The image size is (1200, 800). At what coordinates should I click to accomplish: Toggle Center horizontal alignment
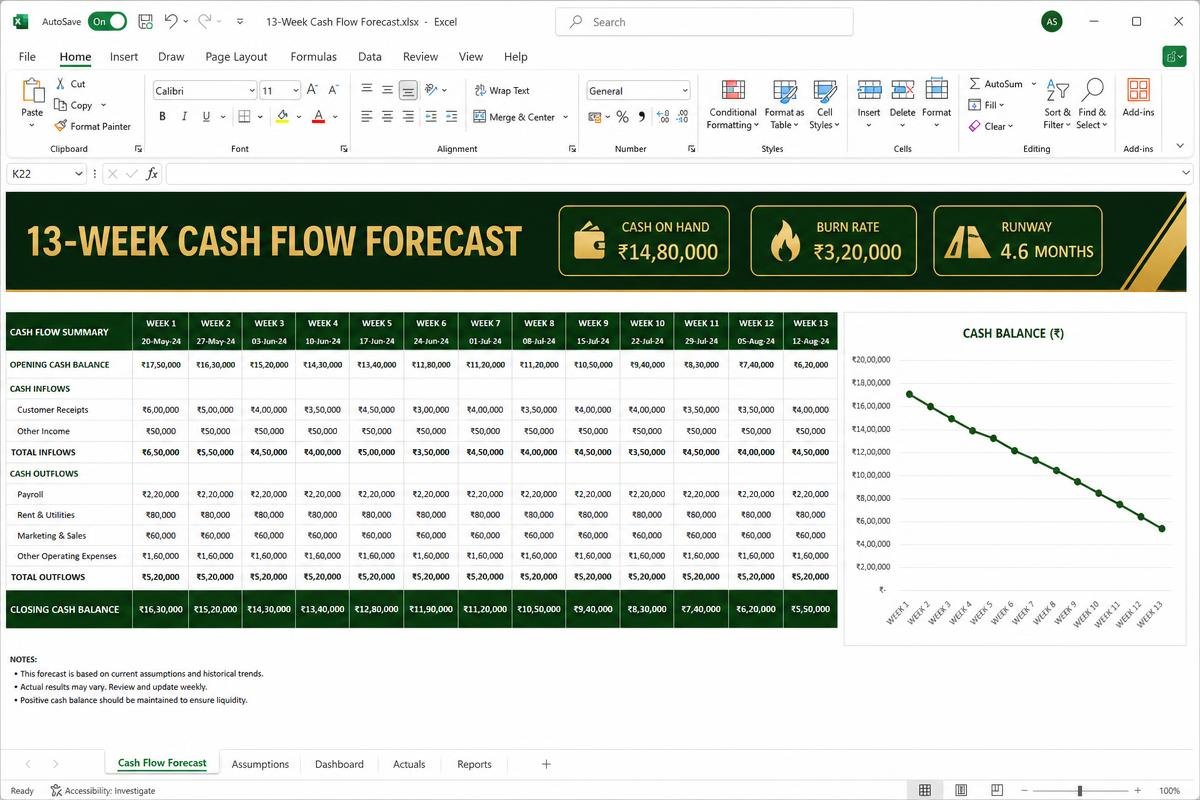tap(388, 117)
